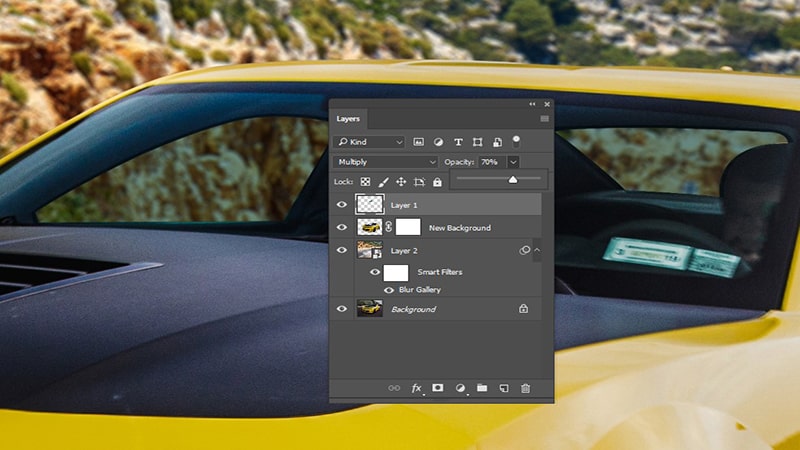Hide New Background layer eye

342,228
